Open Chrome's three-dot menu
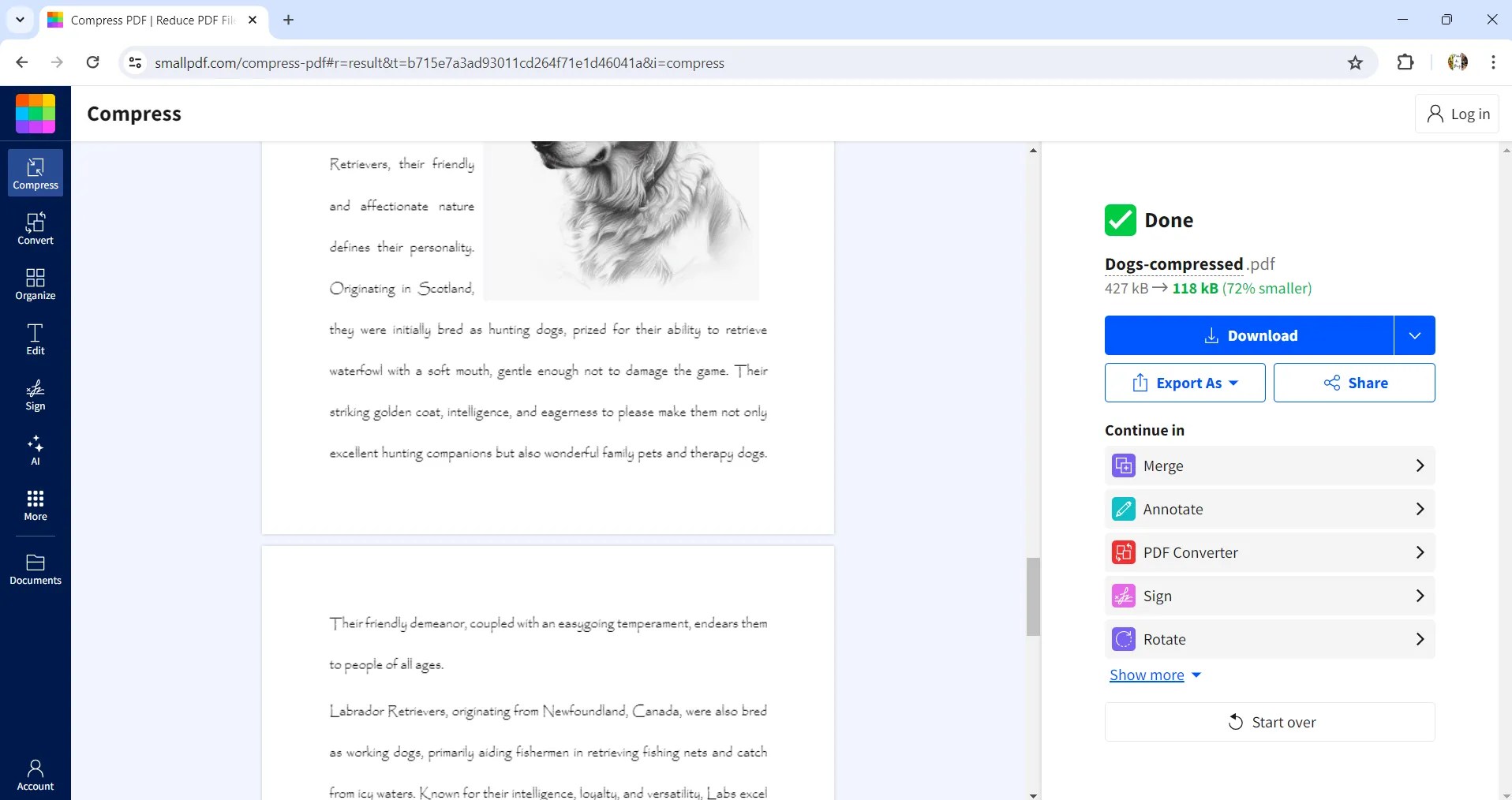Image resolution: width=1512 pixels, height=800 pixels. tap(1492, 62)
